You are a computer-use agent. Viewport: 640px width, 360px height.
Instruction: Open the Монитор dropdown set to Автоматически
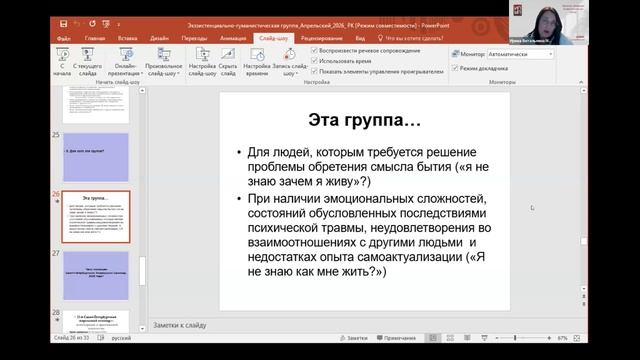tap(520, 54)
